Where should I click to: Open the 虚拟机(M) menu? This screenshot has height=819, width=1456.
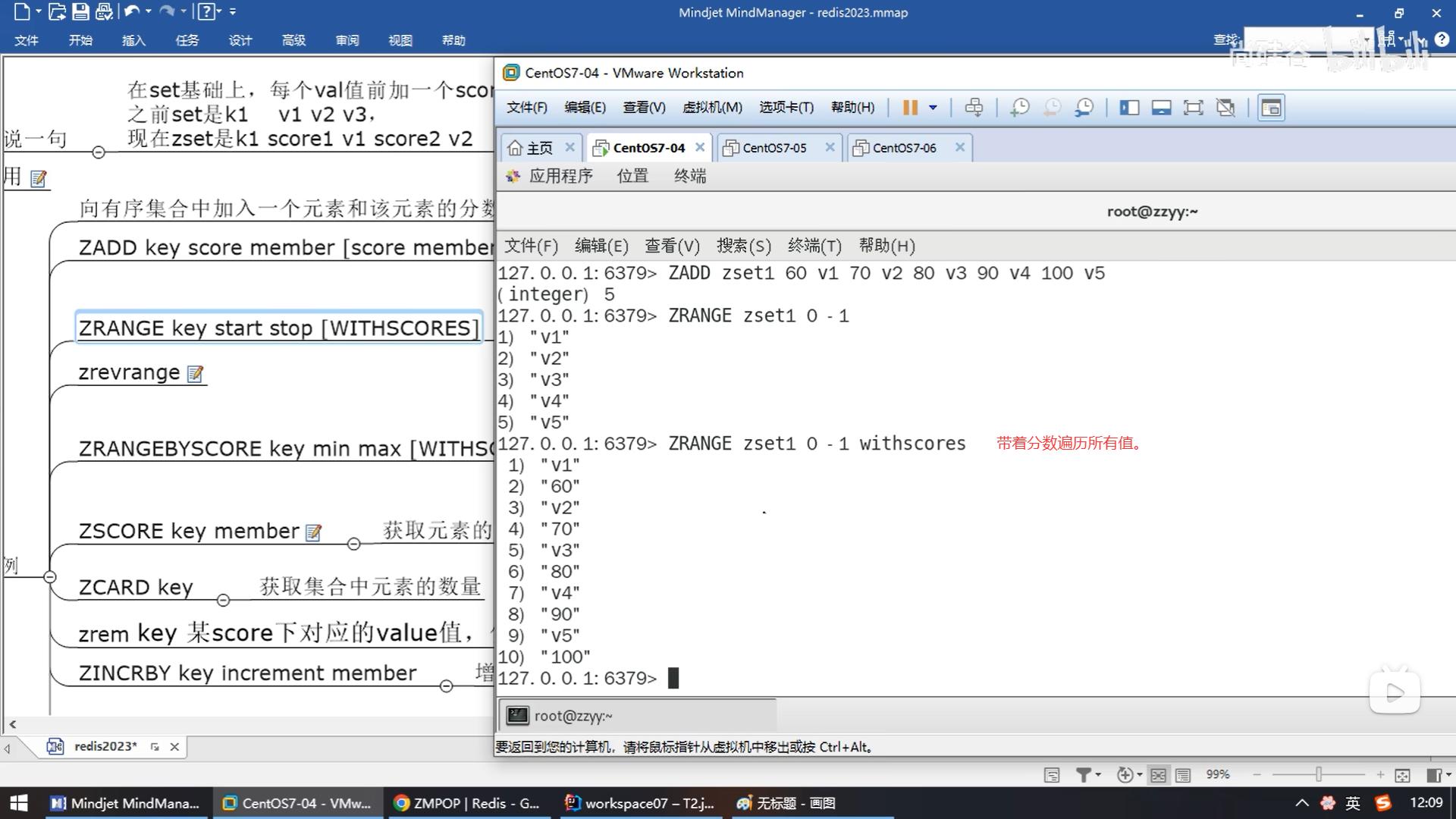(711, 108)
